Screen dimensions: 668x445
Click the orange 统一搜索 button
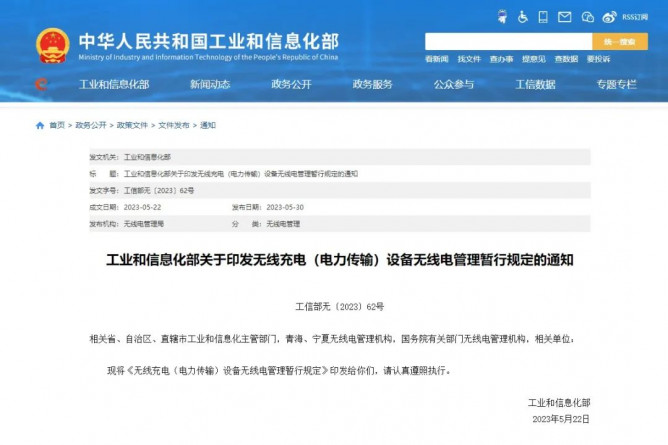click(620, 42)
